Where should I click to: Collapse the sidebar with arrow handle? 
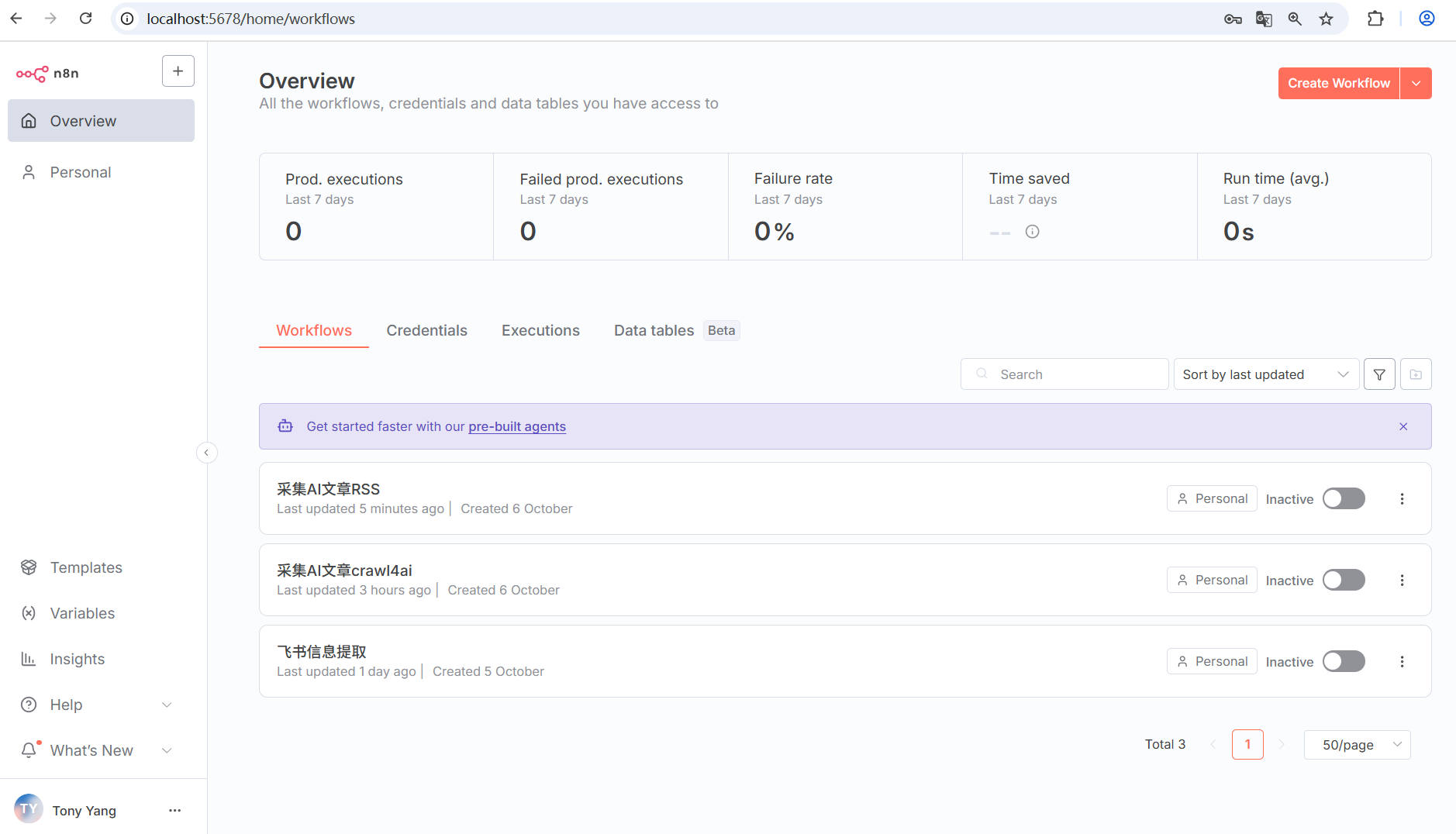[206, 453]
